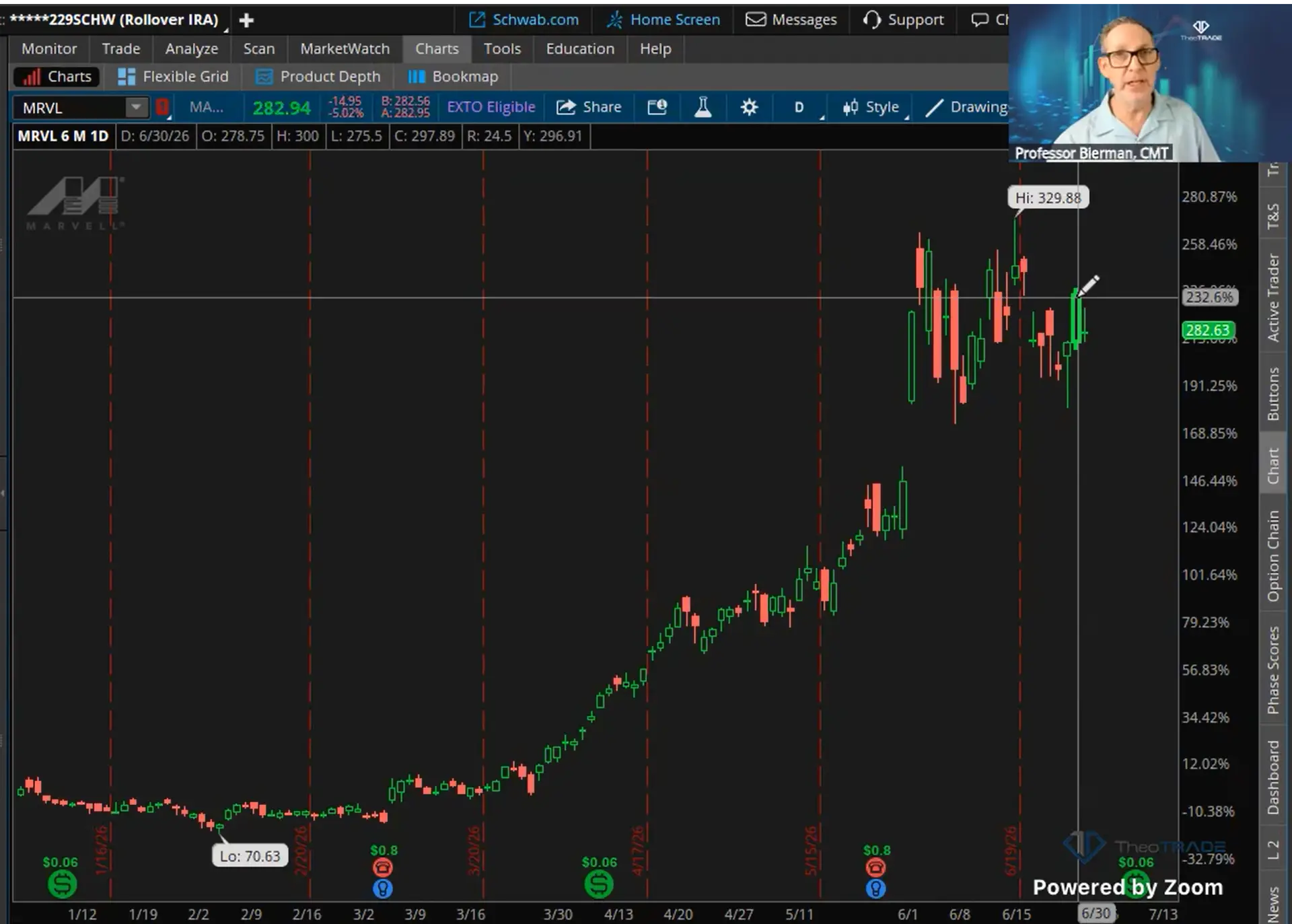Click the O: 278.75 open value

pos(233,136)
